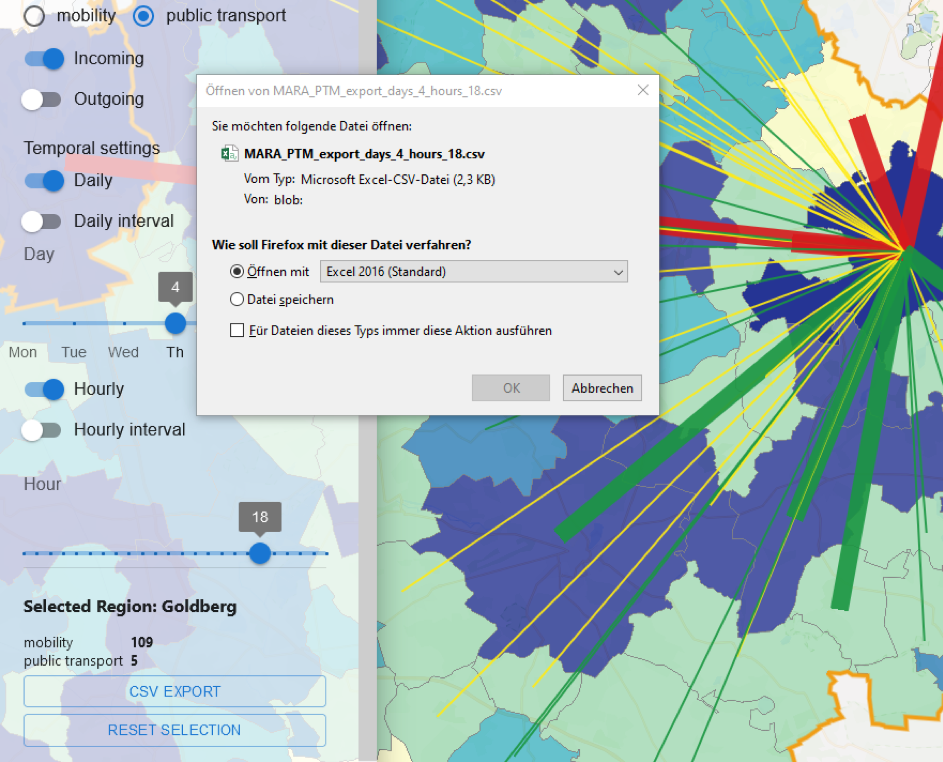Click the public transport value 5
The width and height of the screenshot is (943, 762).
(x=134, y=660)
